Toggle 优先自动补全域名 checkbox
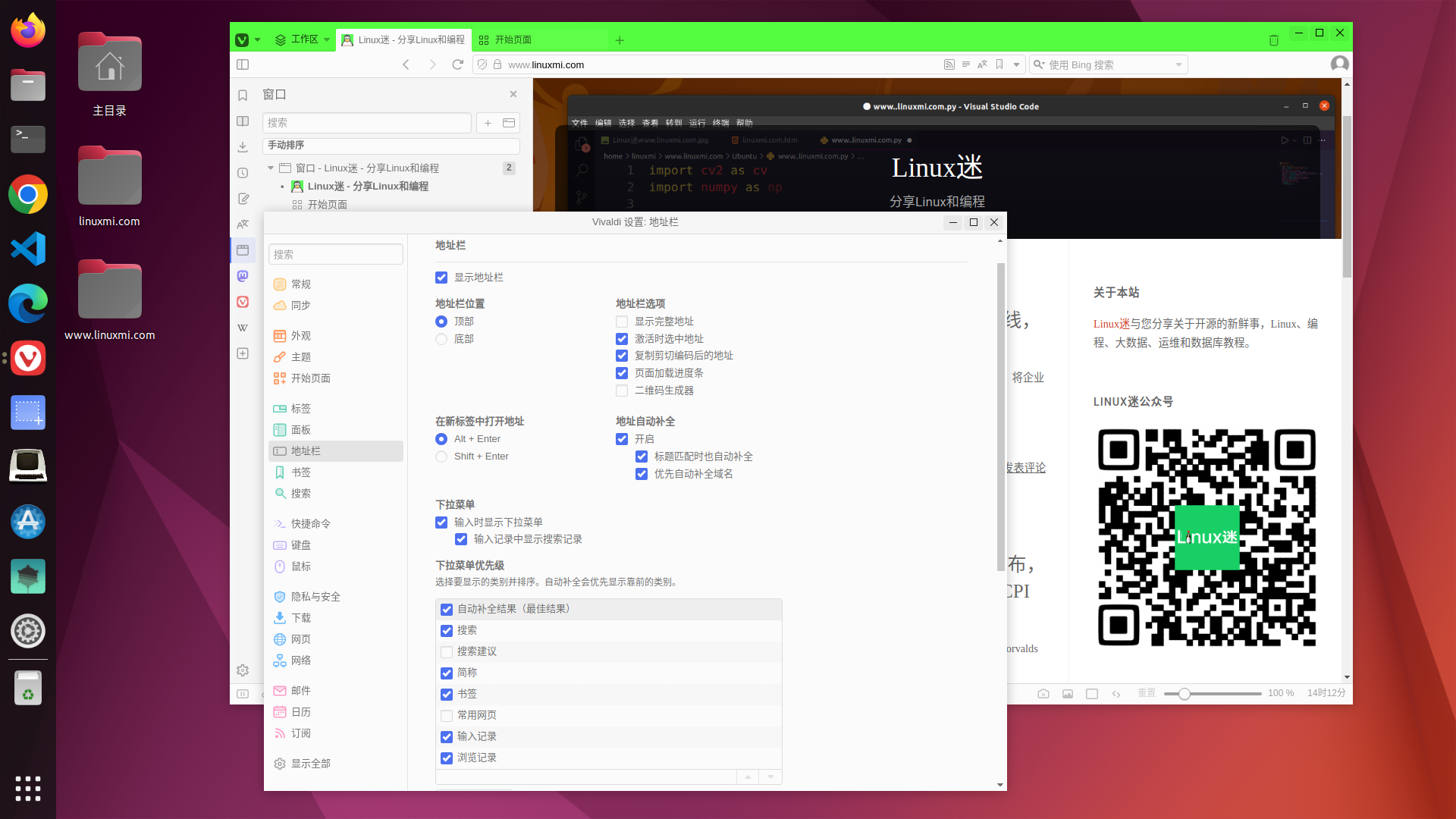The height and width of the screenshot is (819, 1456). click(x=642, y=474)
